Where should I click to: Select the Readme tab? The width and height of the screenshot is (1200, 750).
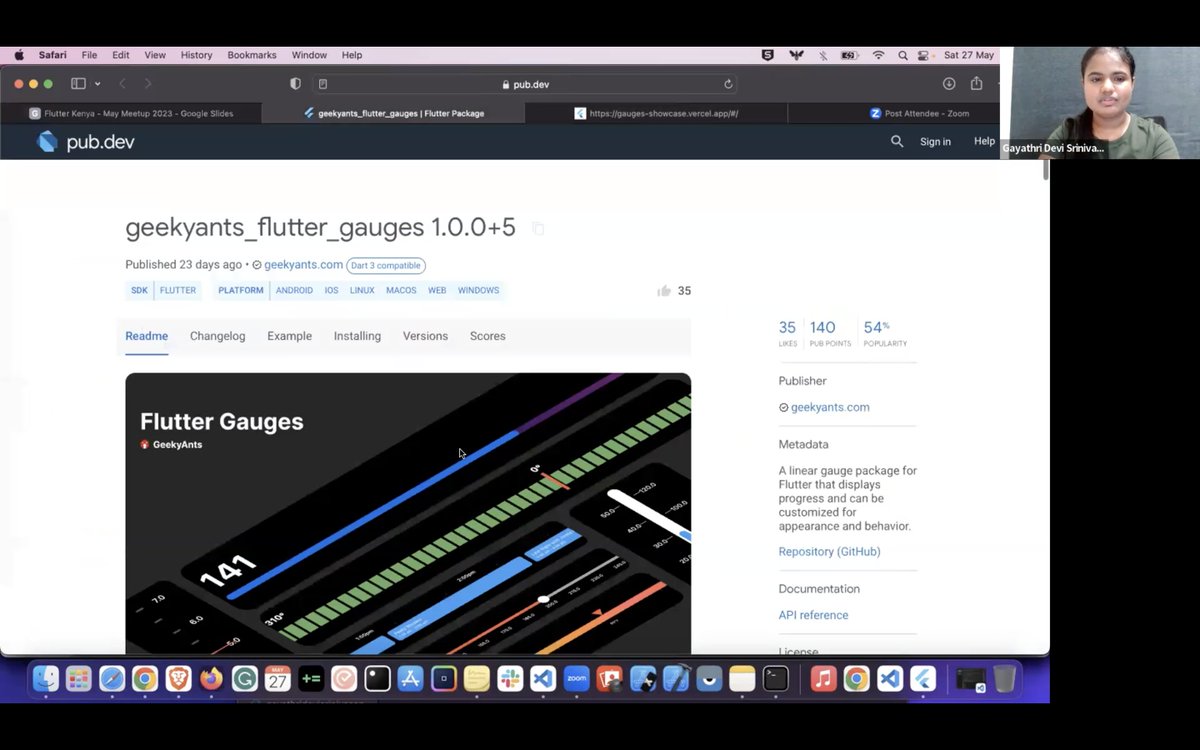click(x=146, y=336)
